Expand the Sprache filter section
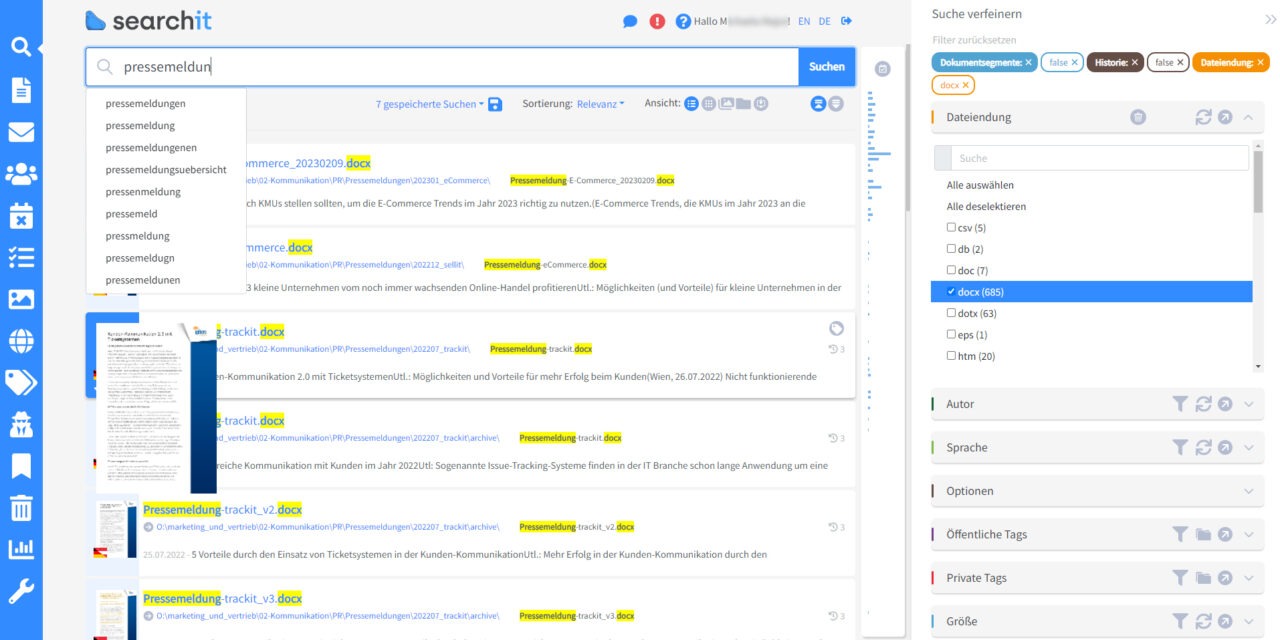The height and width of the screenshot is (640, 1280). click(x=1247, y=447)
